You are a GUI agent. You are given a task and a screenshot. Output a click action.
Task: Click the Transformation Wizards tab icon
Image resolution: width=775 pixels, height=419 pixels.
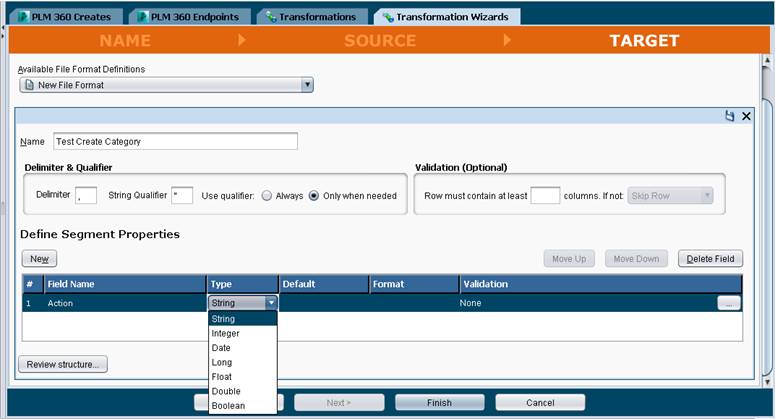[x=388, y=17]
